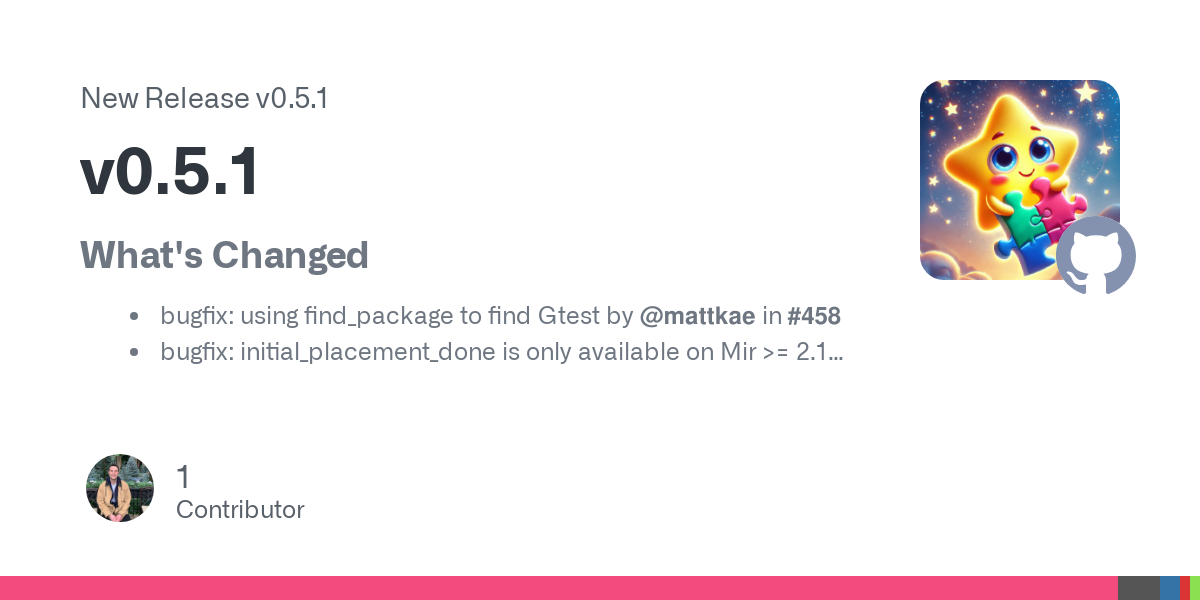
Task: Click the "New Release v0.5.1" subtitle
Action: [204, 99]
